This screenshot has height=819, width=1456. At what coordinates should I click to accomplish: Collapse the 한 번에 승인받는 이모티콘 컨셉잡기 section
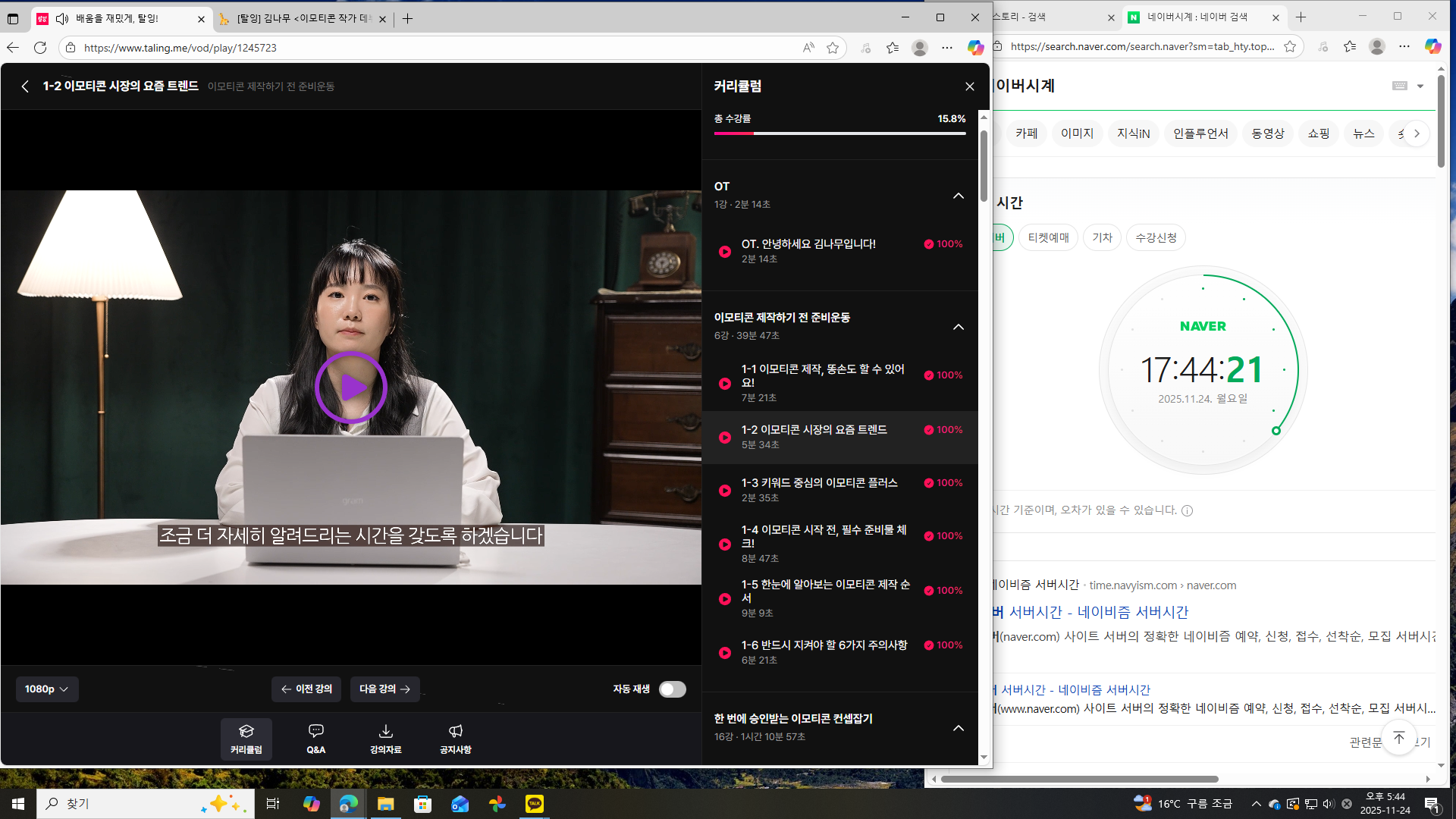(958, 728)
